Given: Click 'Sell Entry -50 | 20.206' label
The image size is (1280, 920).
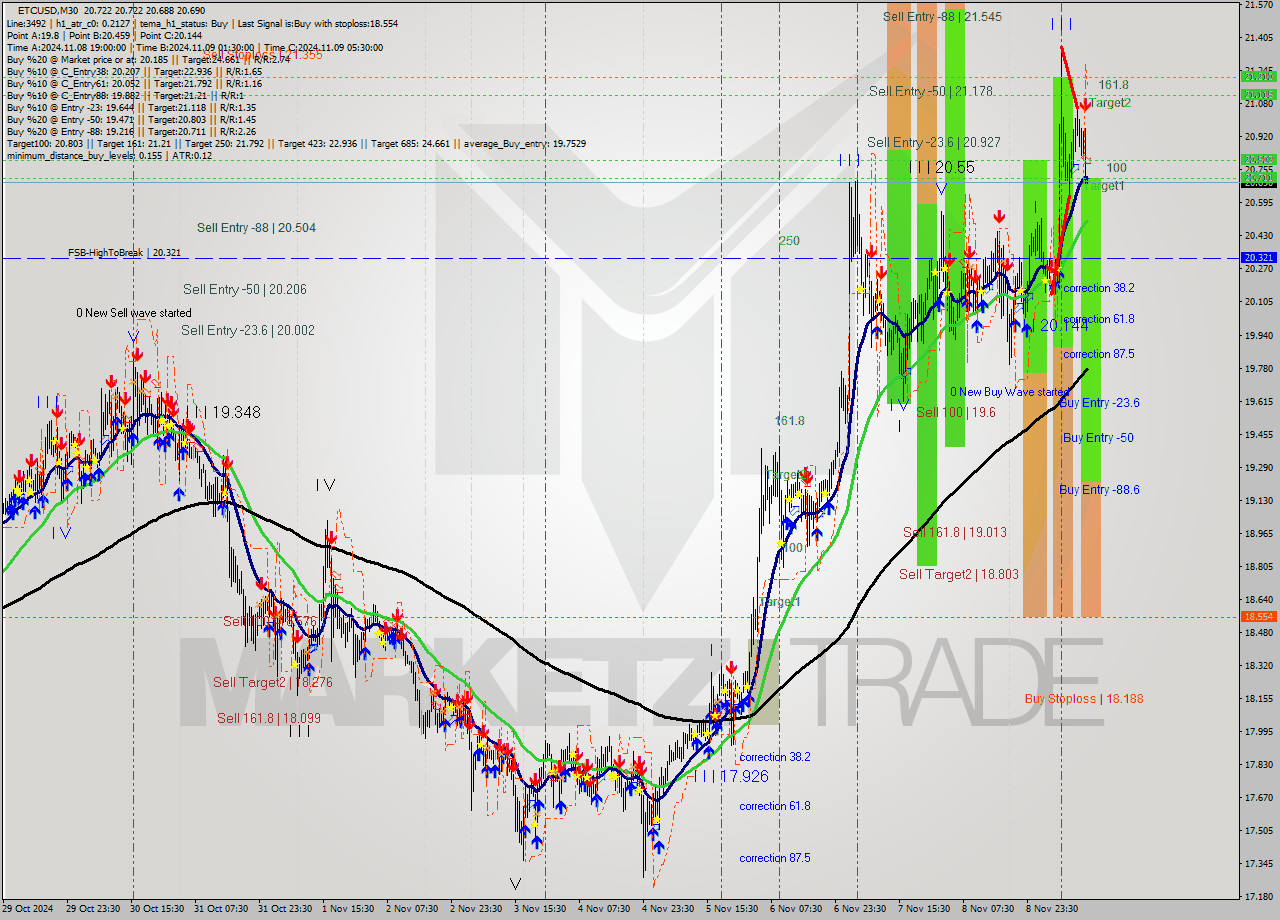Looking at the screenshot, I should point(244,290).
